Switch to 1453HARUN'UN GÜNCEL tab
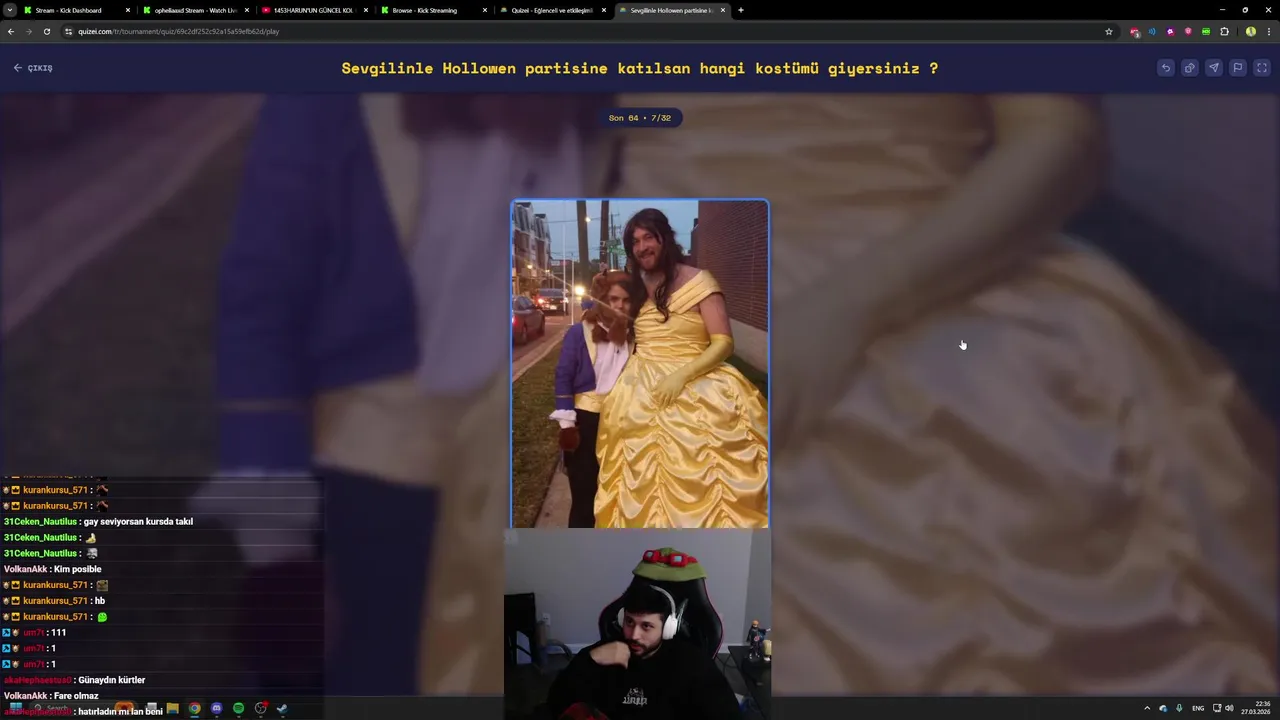The height and width of the screenshot is (720, 1280). click(313, 10)
